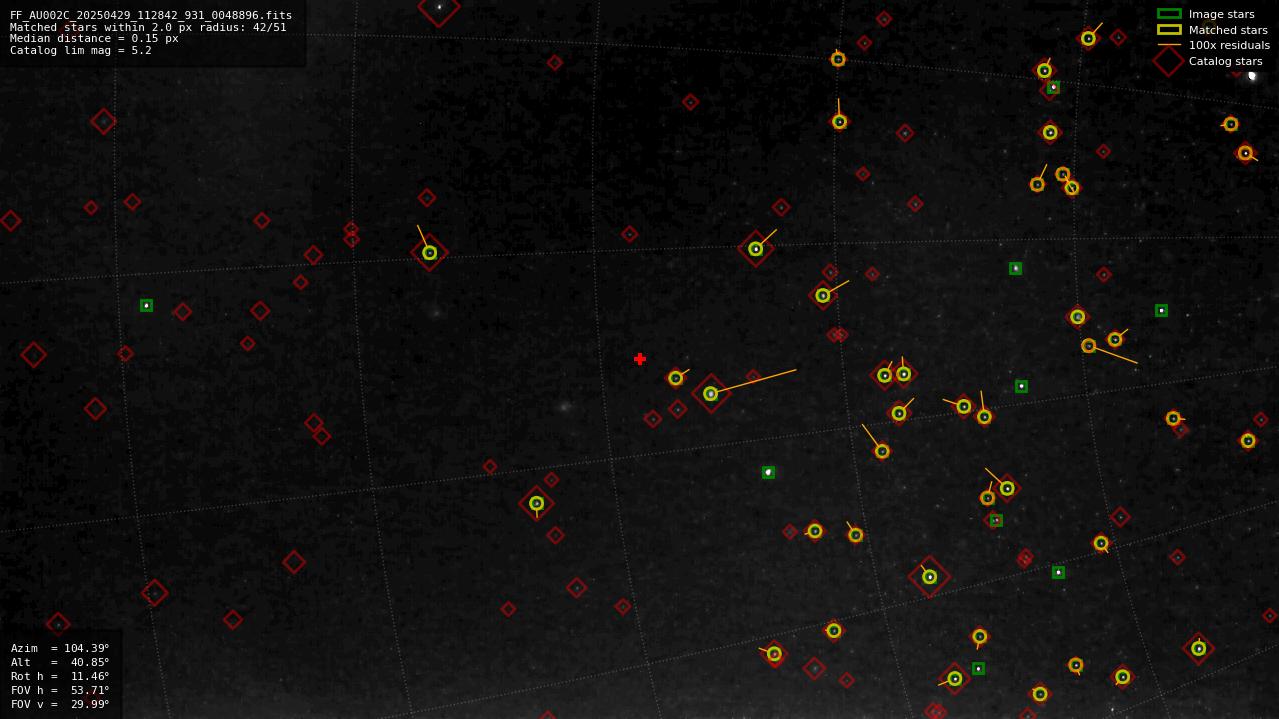The image size is (1279, 719).
Task: Click the red center cross marker
Action: pyautogui.click(x=640, y=359)
